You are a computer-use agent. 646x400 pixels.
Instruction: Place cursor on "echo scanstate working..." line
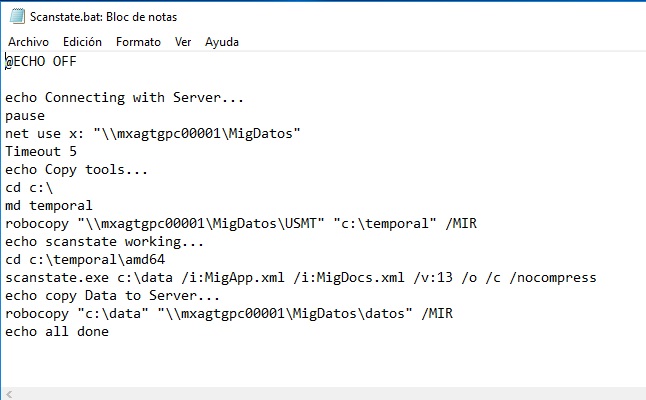coord(105,242)
